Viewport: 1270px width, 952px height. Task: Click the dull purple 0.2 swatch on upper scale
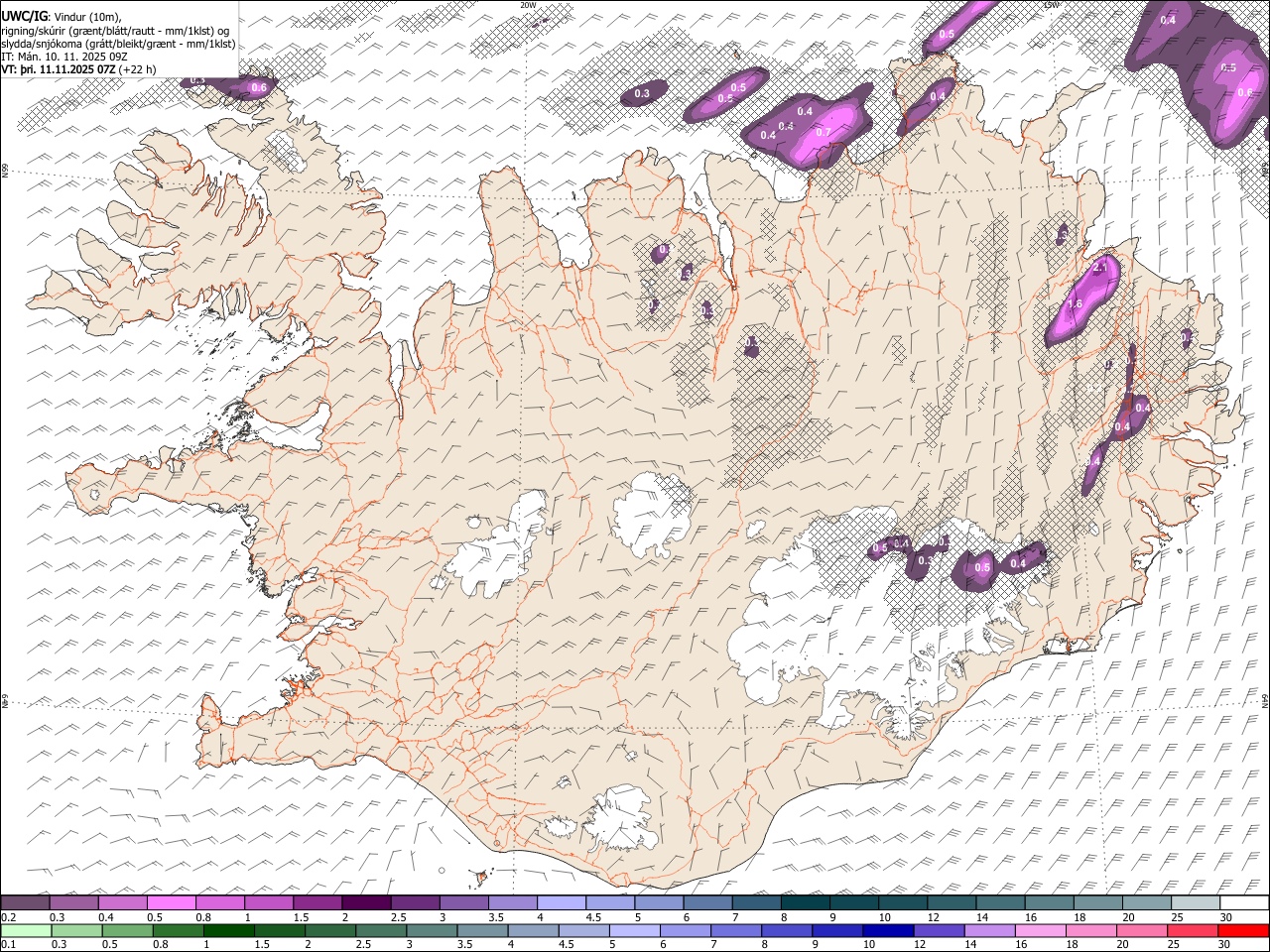coord(25,903)
